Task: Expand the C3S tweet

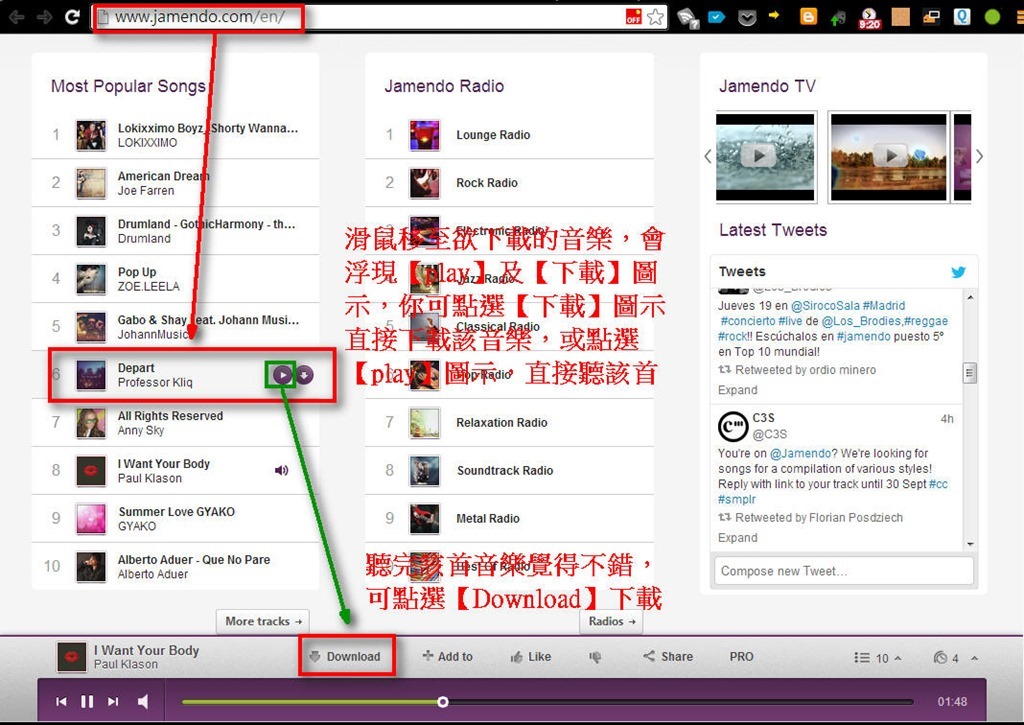Action: tap(737, 538)
